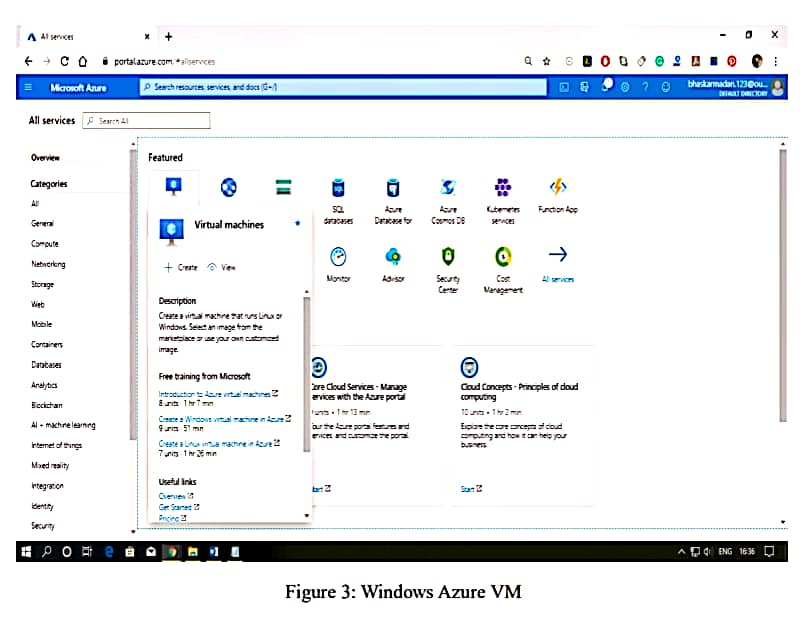Select the Databases category

click(46, 365)
